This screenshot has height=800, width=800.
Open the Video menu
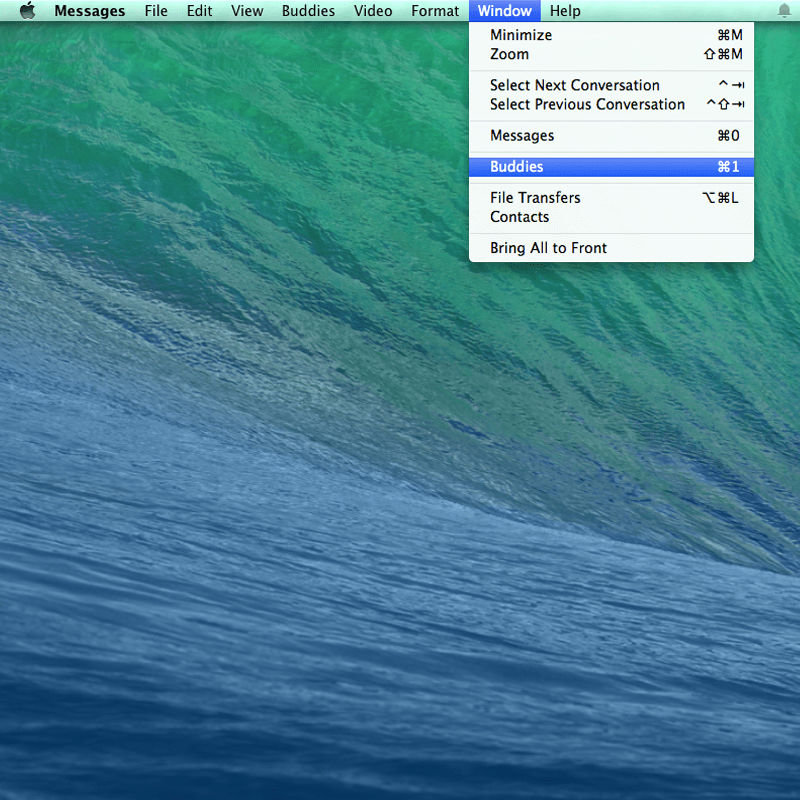[x=373, y=11]
